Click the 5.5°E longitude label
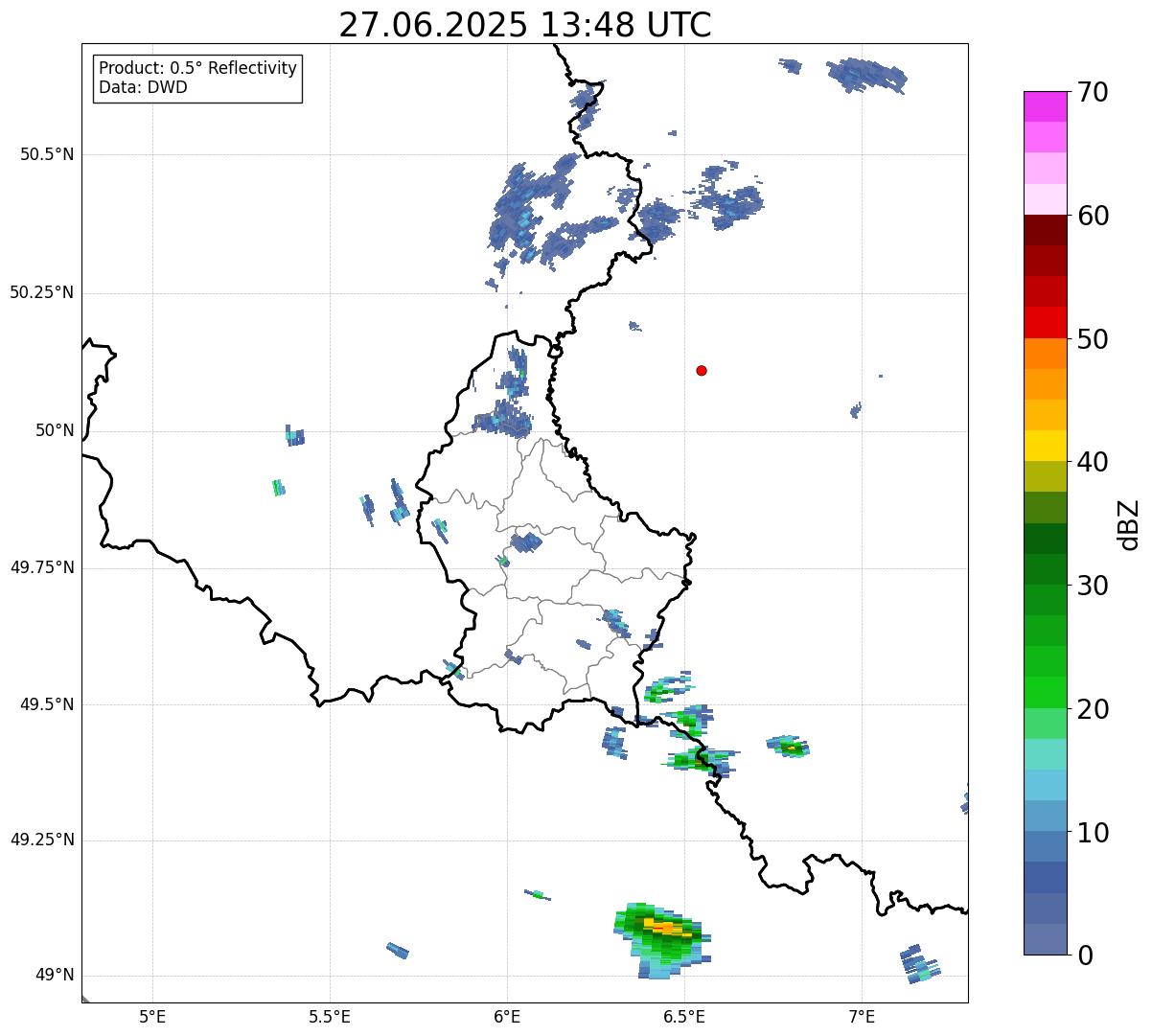 click(x=330, y=1016)
